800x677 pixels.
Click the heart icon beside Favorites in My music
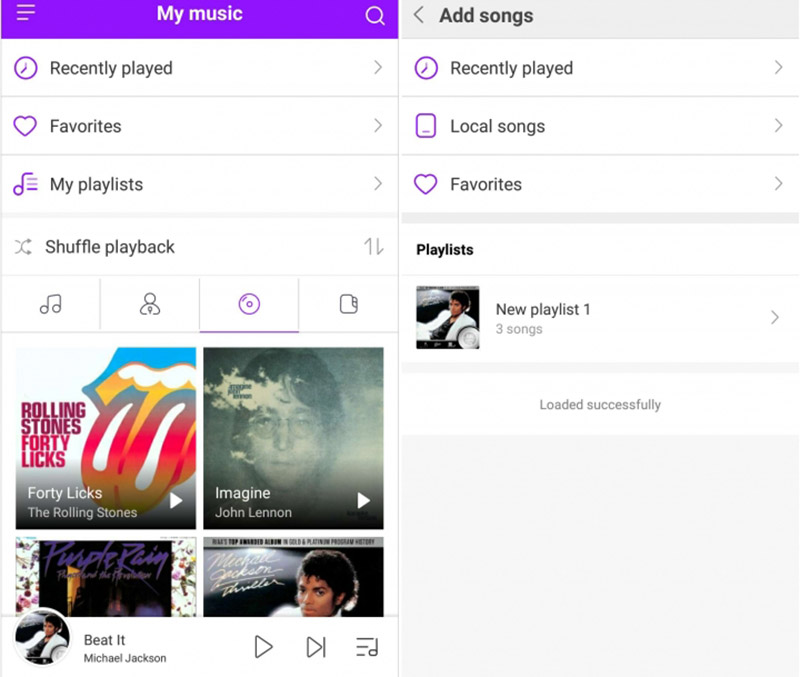25,126
